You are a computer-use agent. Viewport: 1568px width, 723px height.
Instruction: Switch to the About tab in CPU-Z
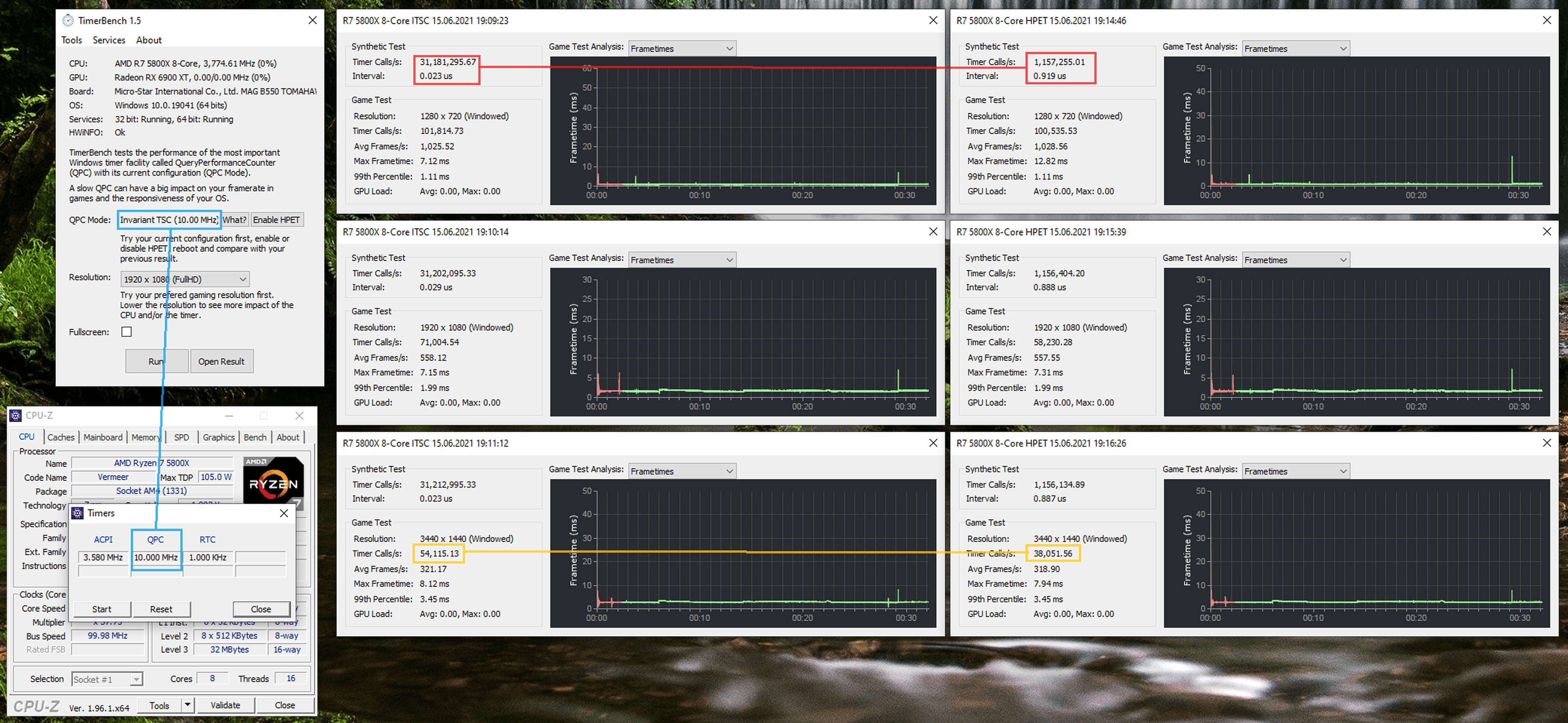(288, 437)
